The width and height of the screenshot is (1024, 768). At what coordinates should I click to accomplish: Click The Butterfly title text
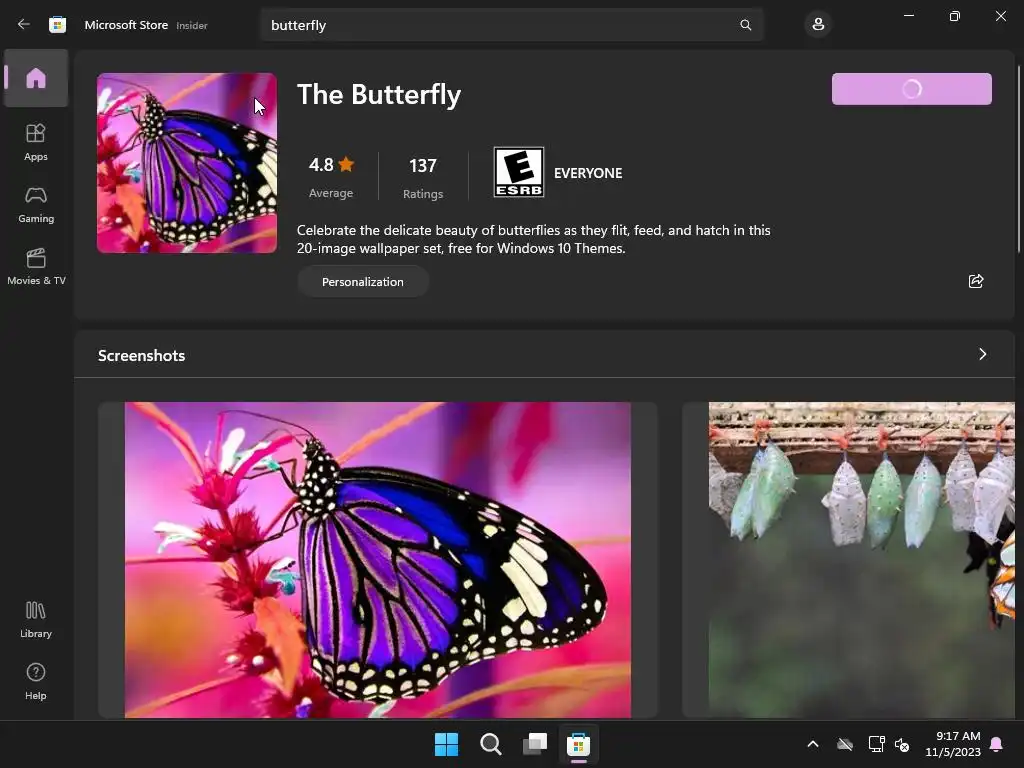pyautogui.click(x=379, y=95)
